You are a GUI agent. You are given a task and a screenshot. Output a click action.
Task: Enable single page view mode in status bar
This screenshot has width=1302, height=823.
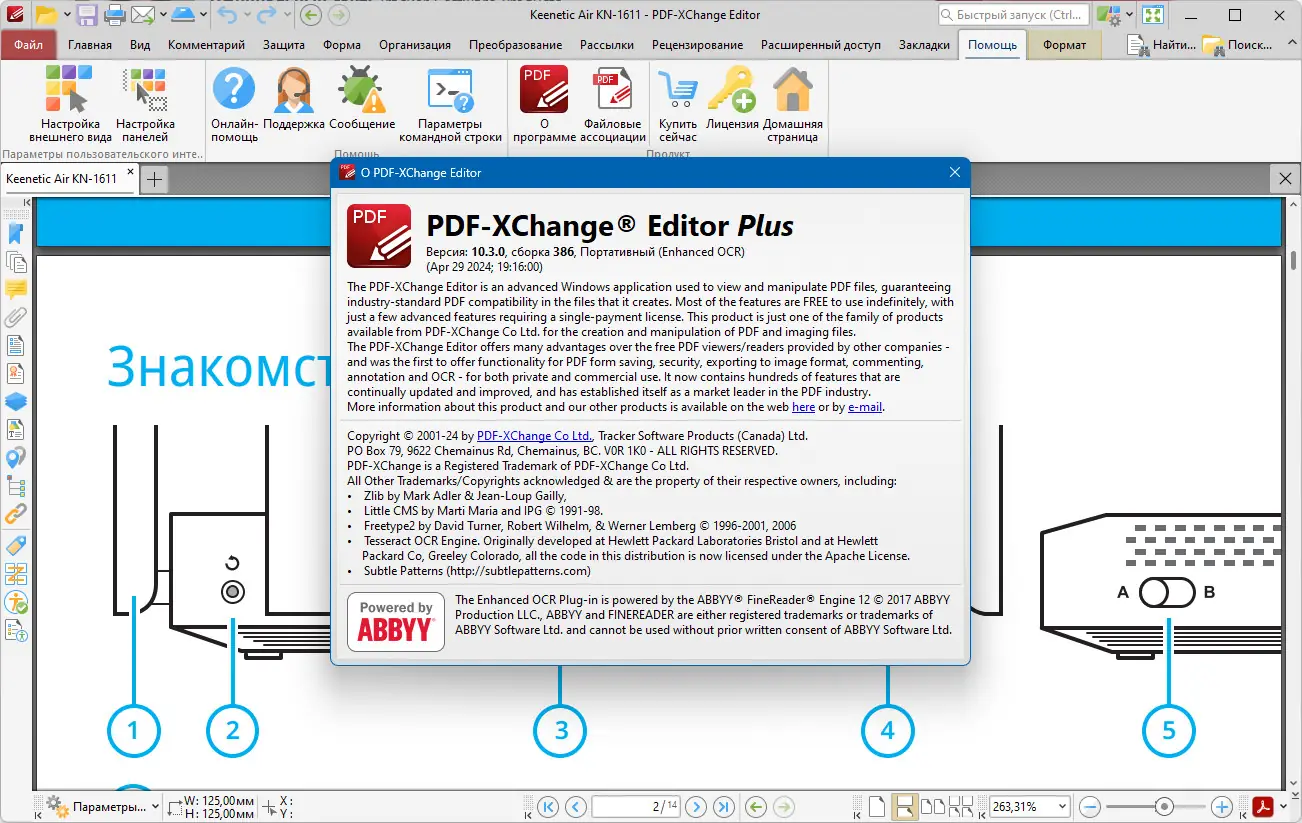click(x=877, y=806)
